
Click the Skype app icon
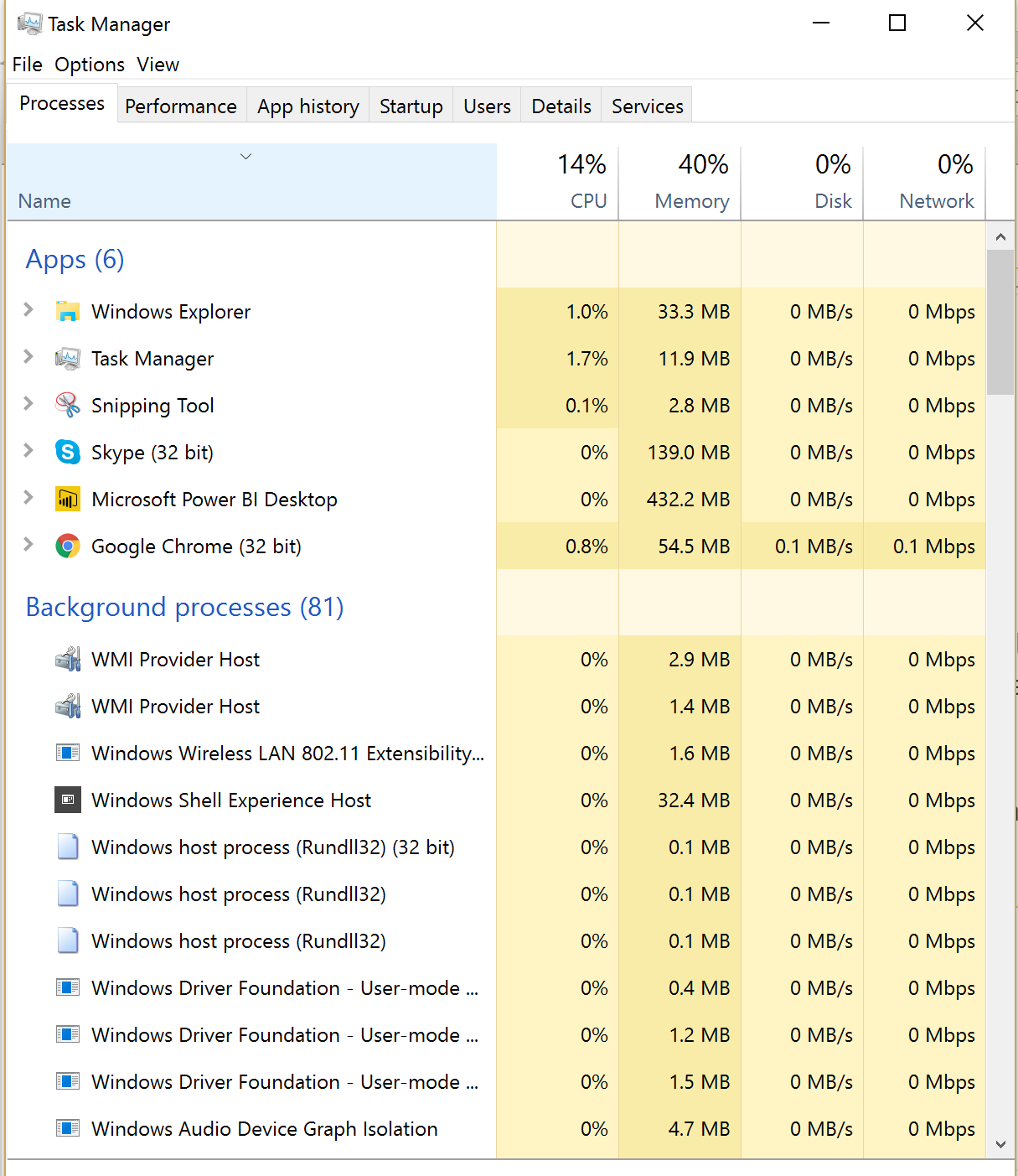coord(68,453)
